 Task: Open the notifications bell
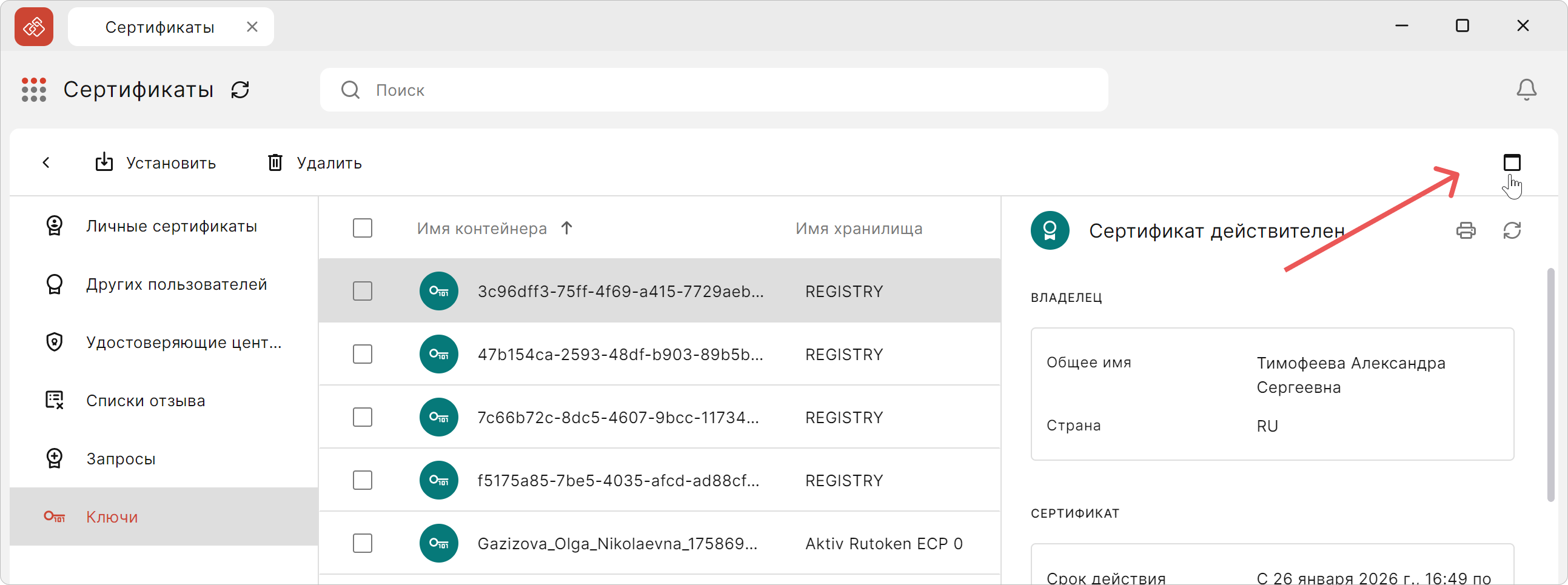pos(1526,90)
